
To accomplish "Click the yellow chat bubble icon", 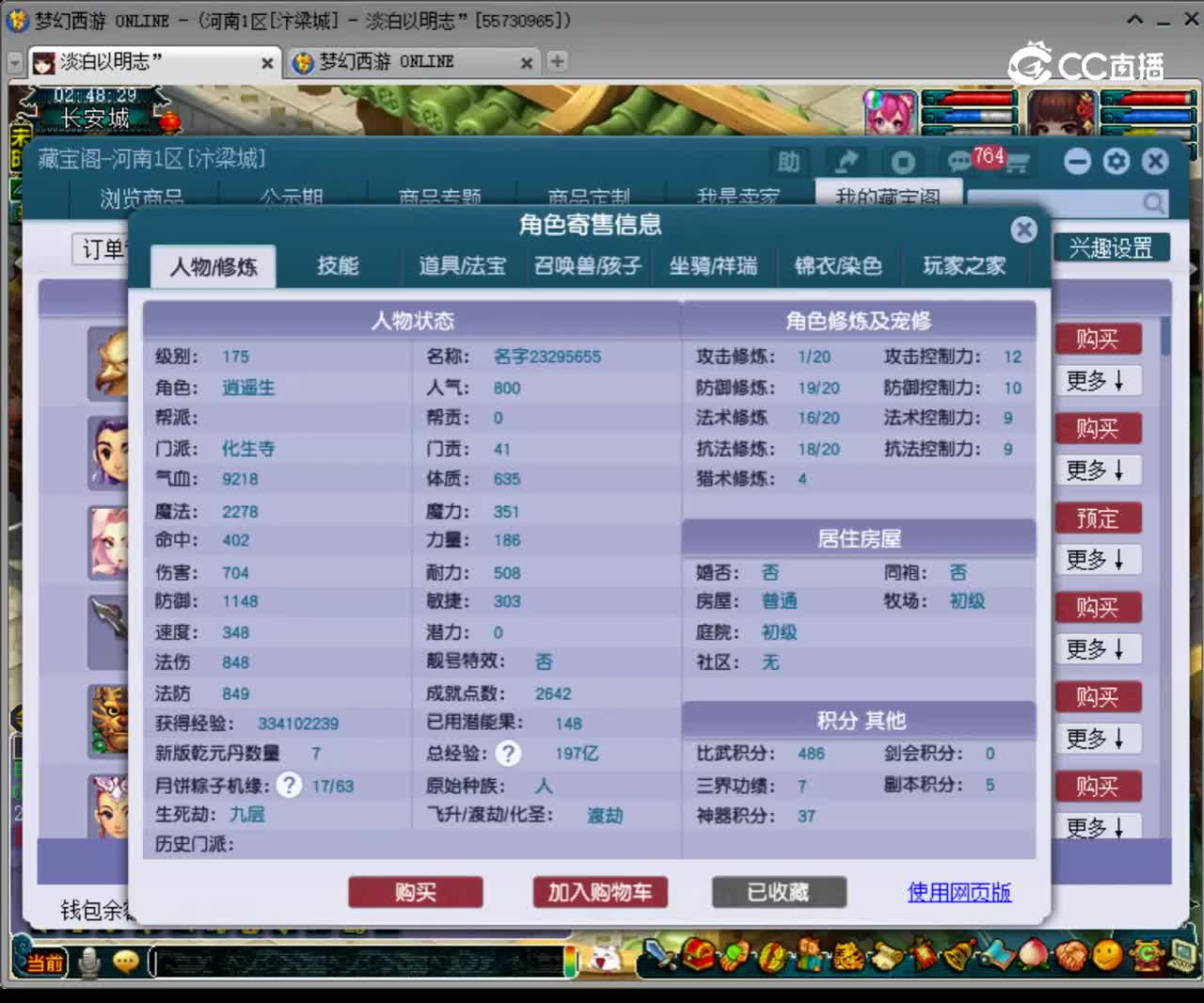I will (x=125, y=961).
